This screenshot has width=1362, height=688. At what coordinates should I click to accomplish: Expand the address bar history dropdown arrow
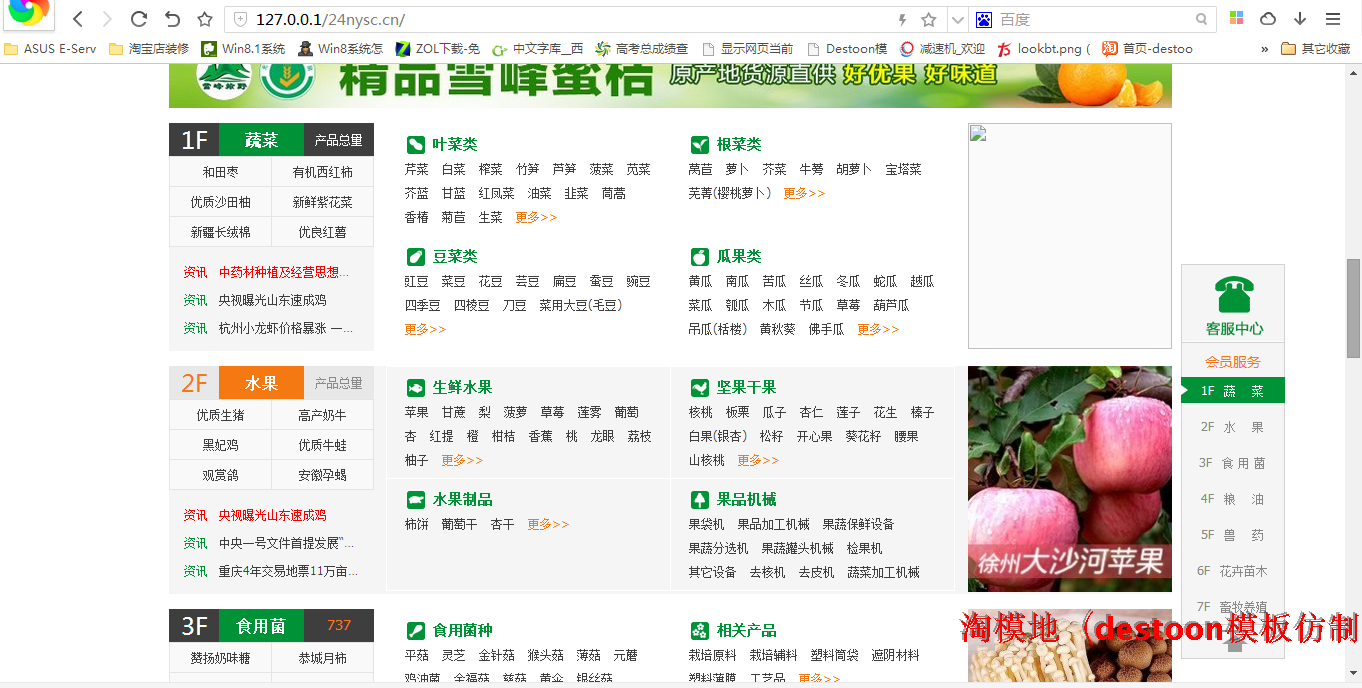coord(957,19)
